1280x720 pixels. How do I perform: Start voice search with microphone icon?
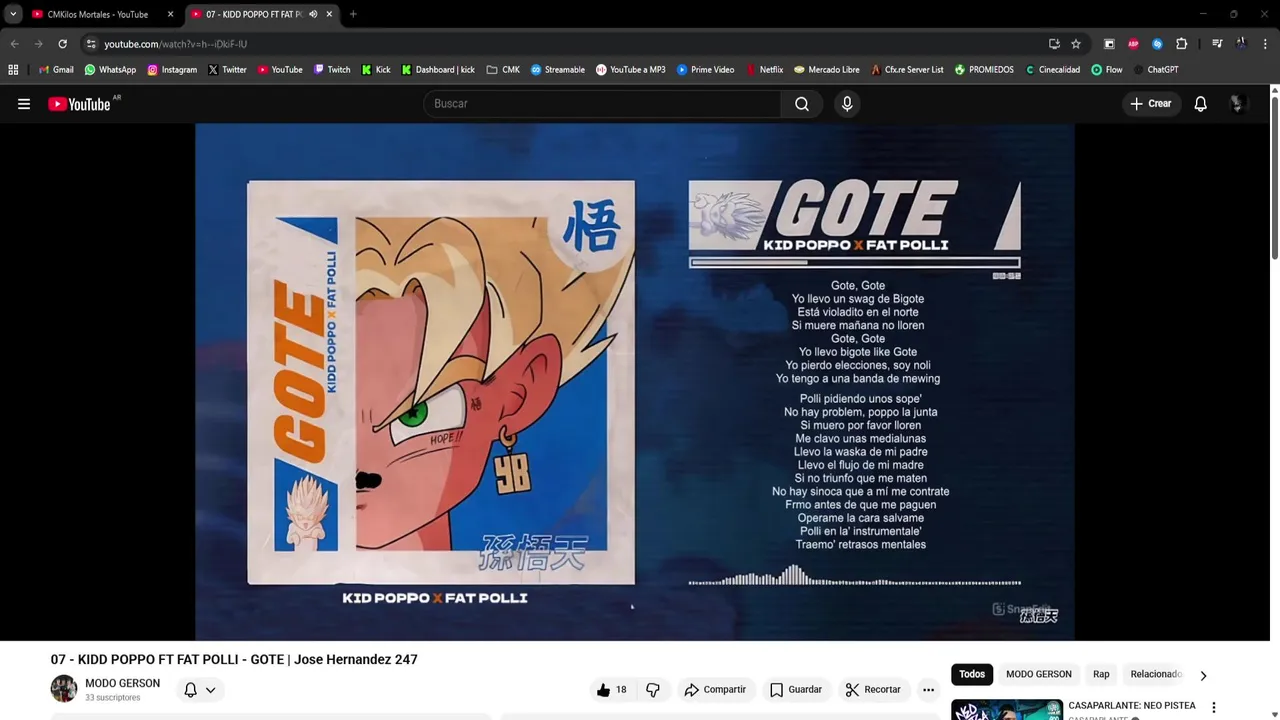click(x=847, y=104)
